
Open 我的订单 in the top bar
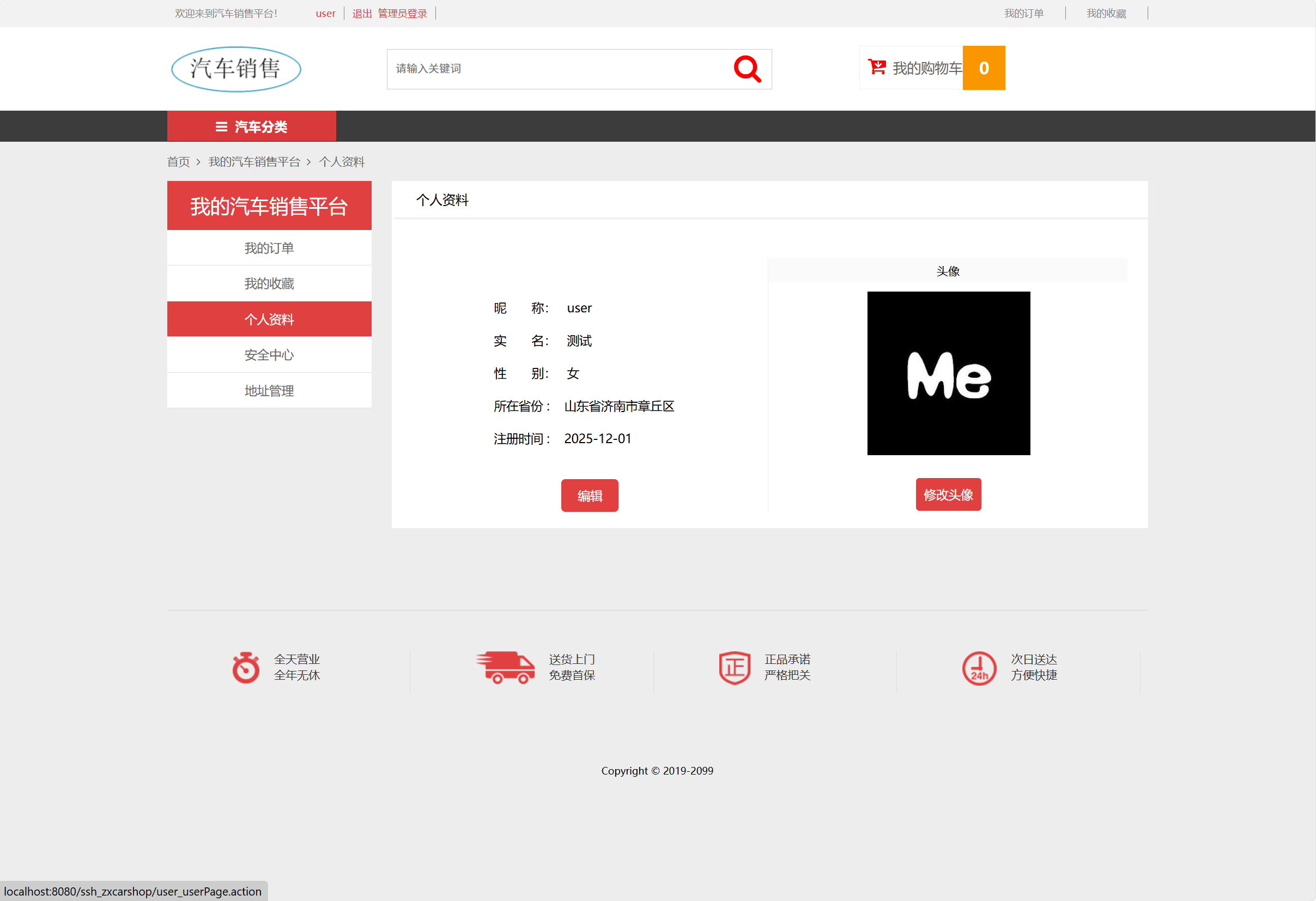coord(1024,13)
